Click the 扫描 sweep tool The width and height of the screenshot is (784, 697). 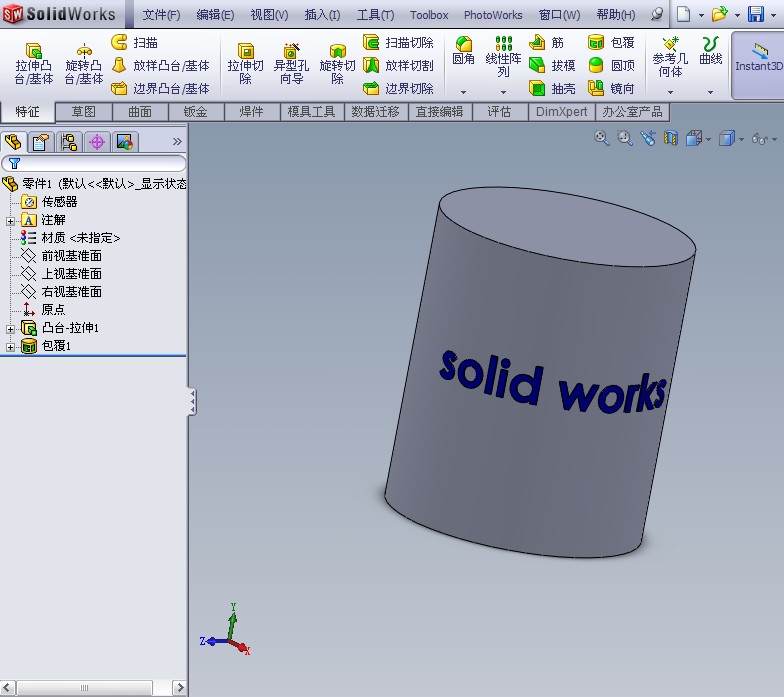pyautogui.click(x=134, y=42)
